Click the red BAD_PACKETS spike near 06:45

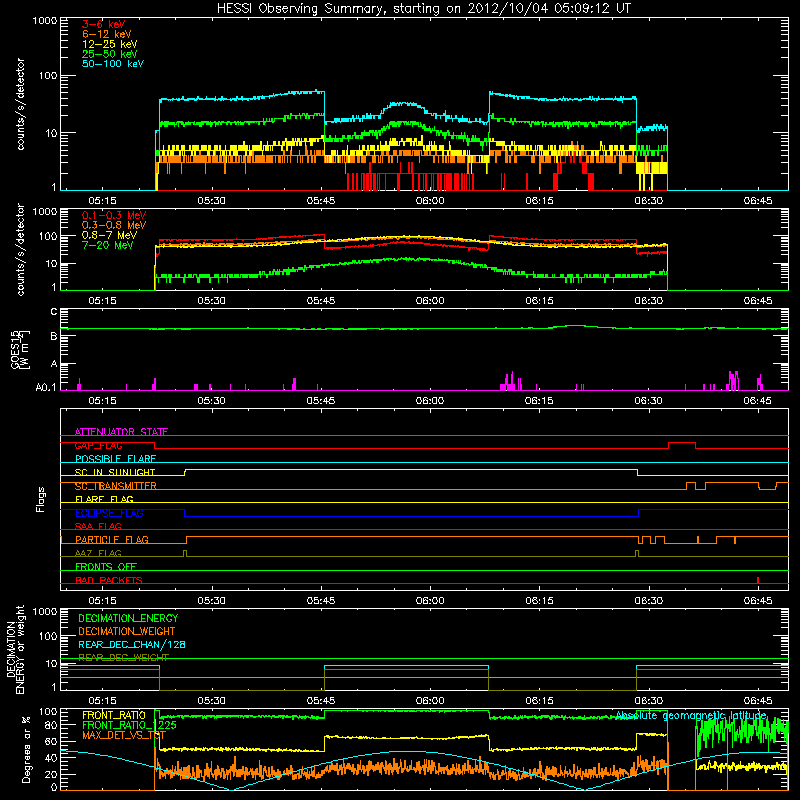[758, 580]
